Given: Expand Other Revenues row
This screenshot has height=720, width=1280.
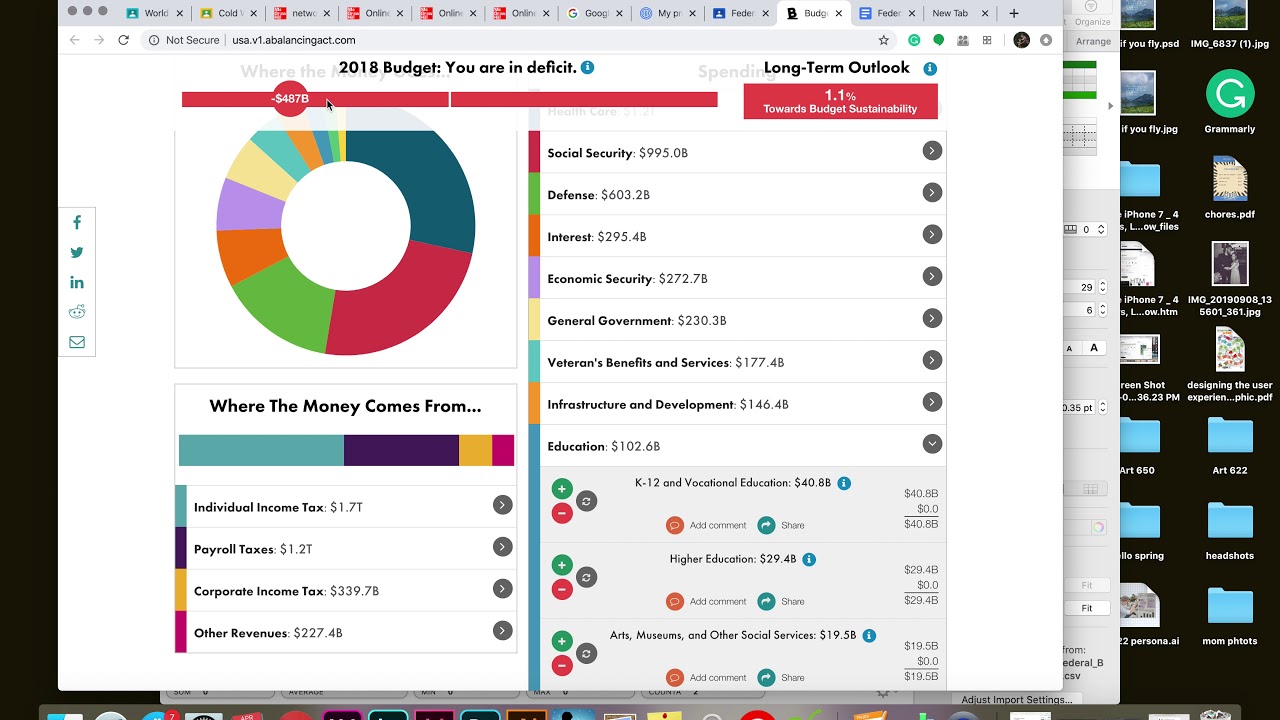Looking at the screenshot, I should click(502, 631).
